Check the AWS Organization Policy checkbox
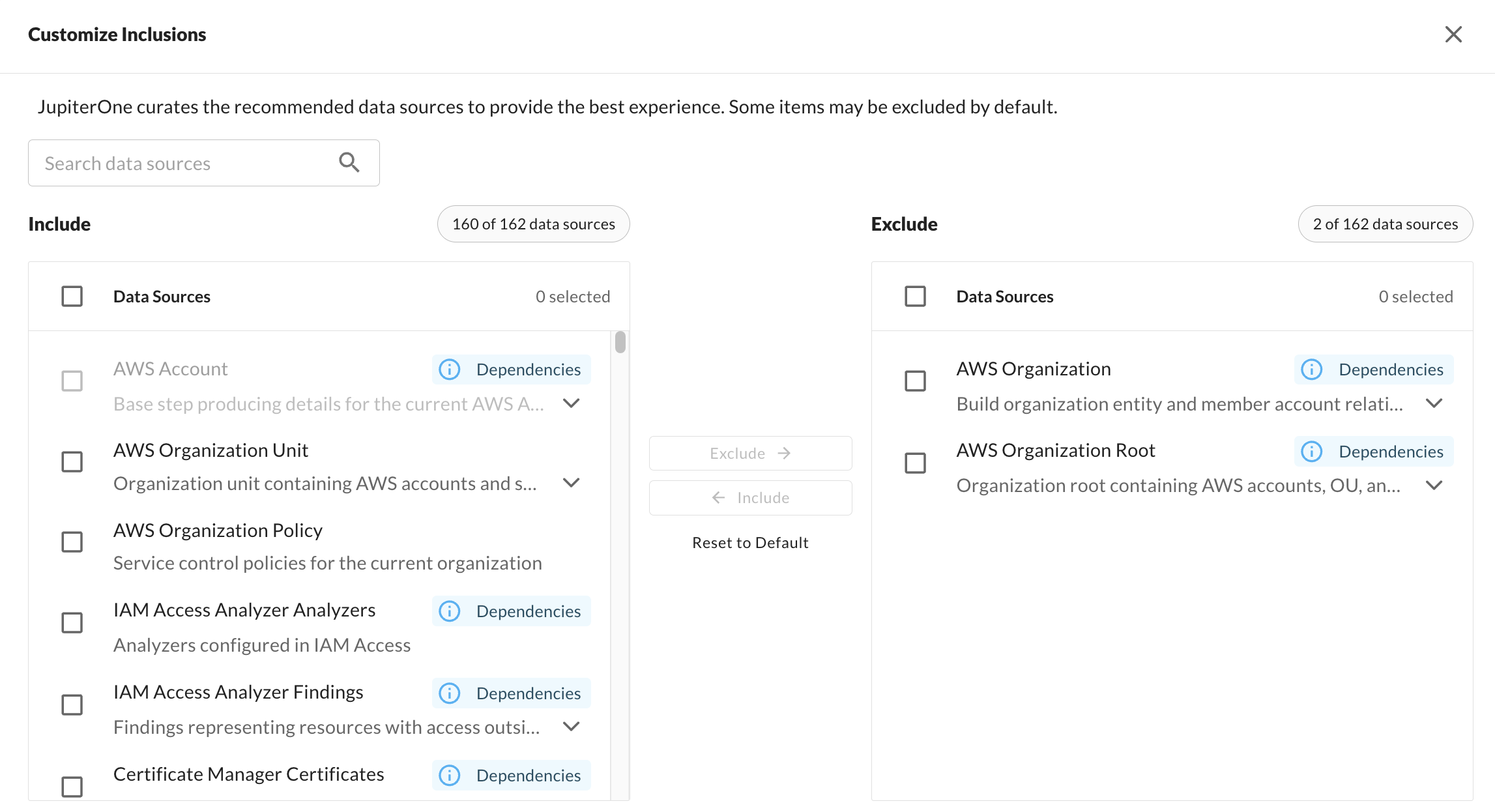This screenshot has width=1495, height=812. (x=72, y=542)
